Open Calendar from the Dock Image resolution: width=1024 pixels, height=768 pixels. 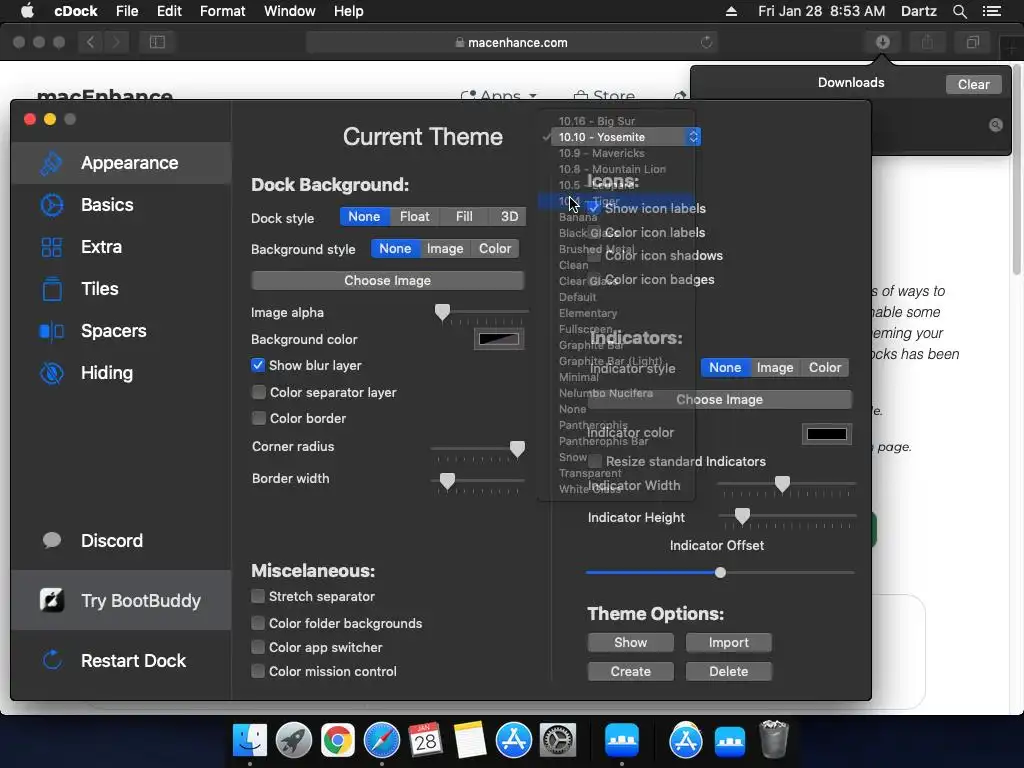click(x=425, y=741)
